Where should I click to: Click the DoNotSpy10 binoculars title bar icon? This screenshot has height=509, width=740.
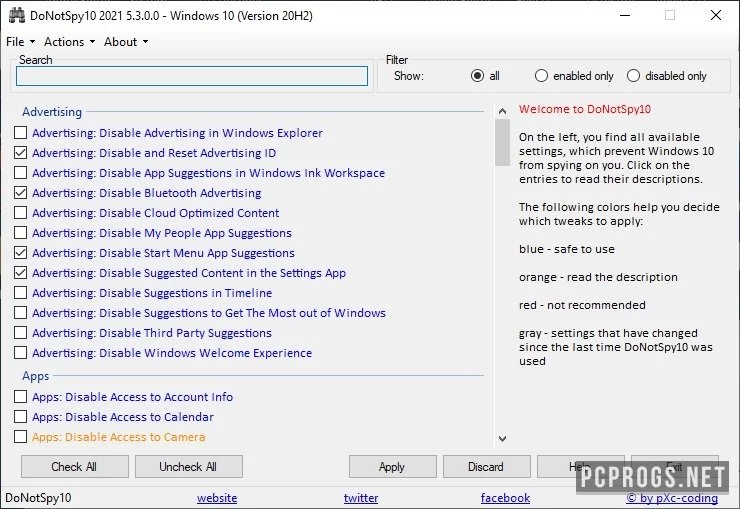[17, 16]
